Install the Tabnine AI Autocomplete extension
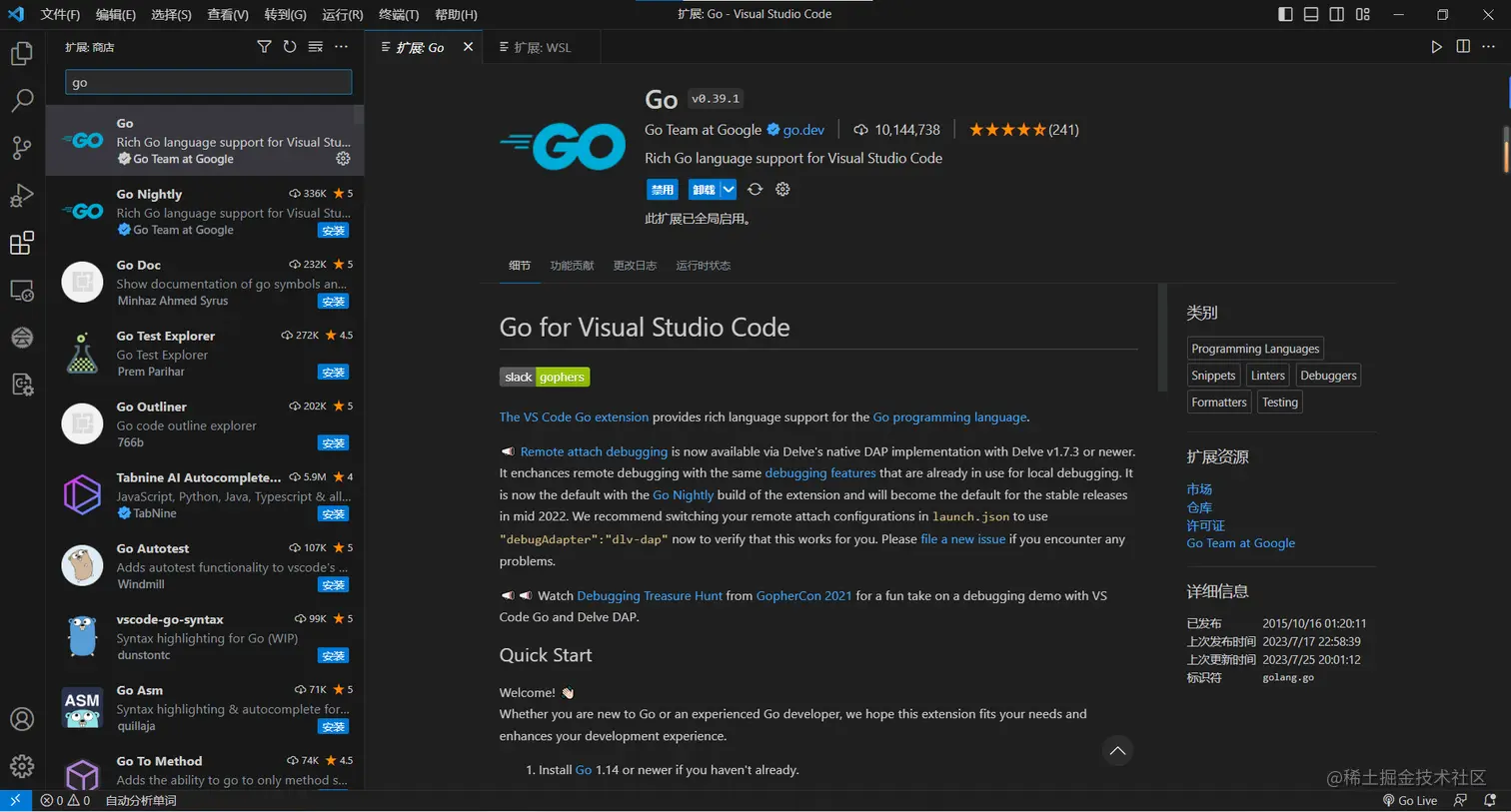Screen dimensions: 1511x812 333,514
